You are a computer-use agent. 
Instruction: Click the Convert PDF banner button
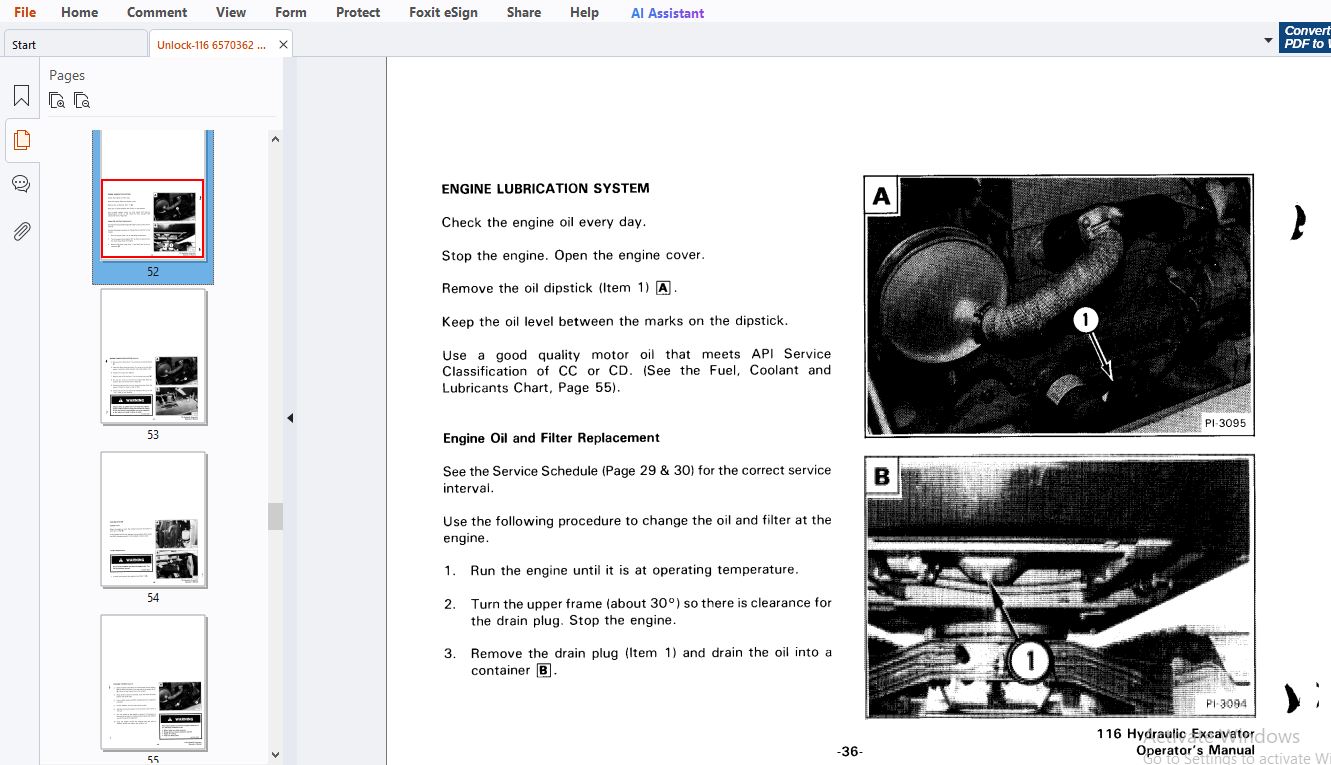(x=1305, y=38)
